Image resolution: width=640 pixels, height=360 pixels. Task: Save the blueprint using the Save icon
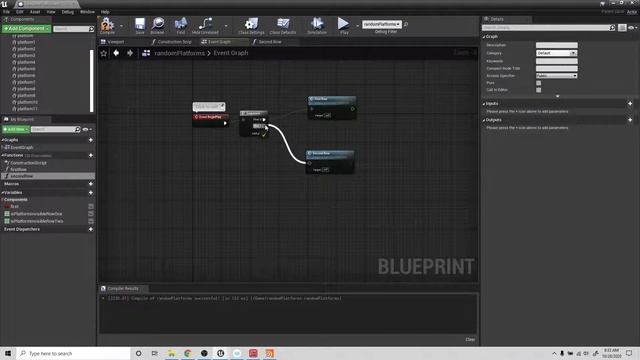tap(140, 24)
